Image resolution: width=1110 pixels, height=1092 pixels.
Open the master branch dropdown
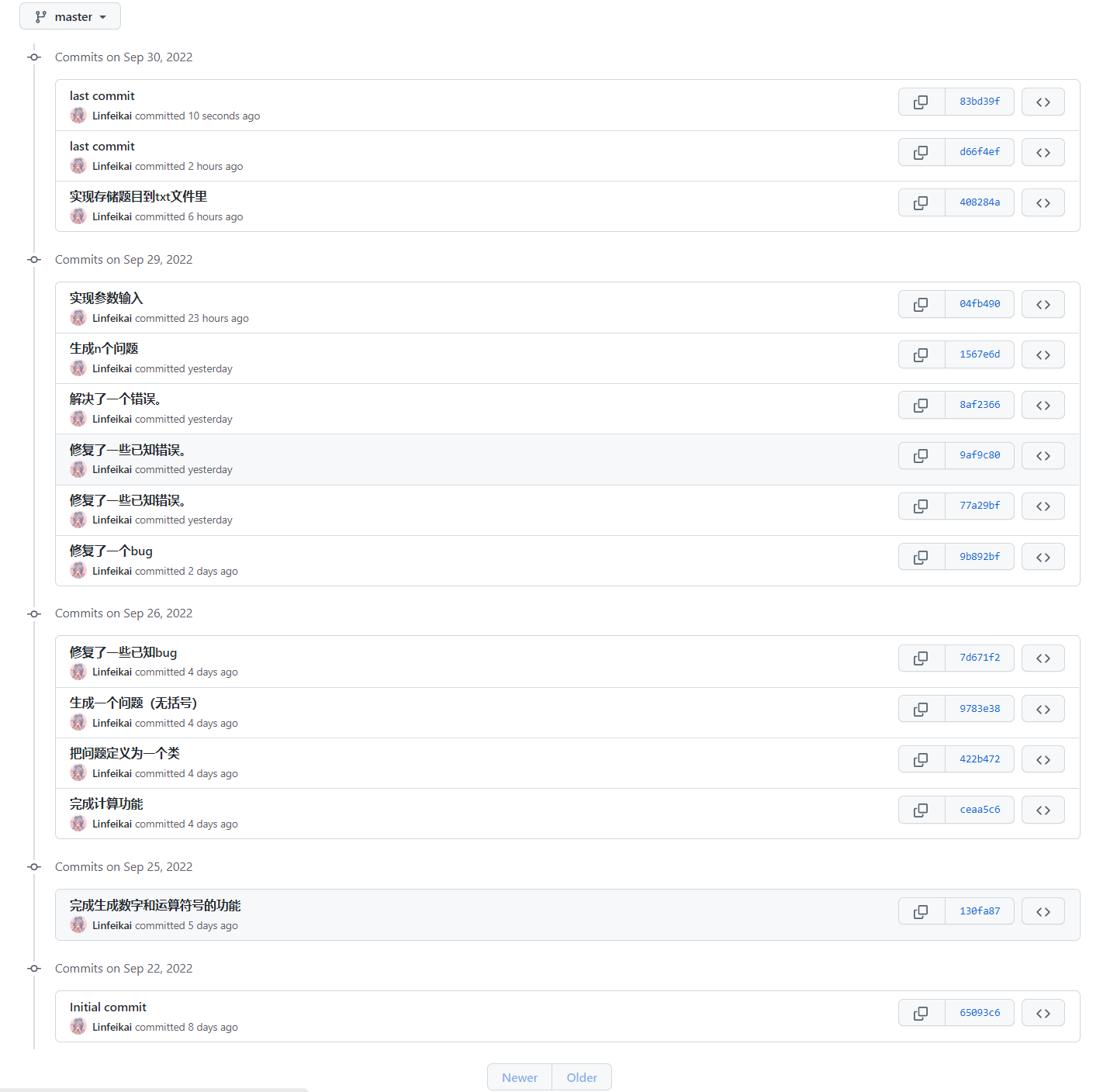click(x=70, y=16)
